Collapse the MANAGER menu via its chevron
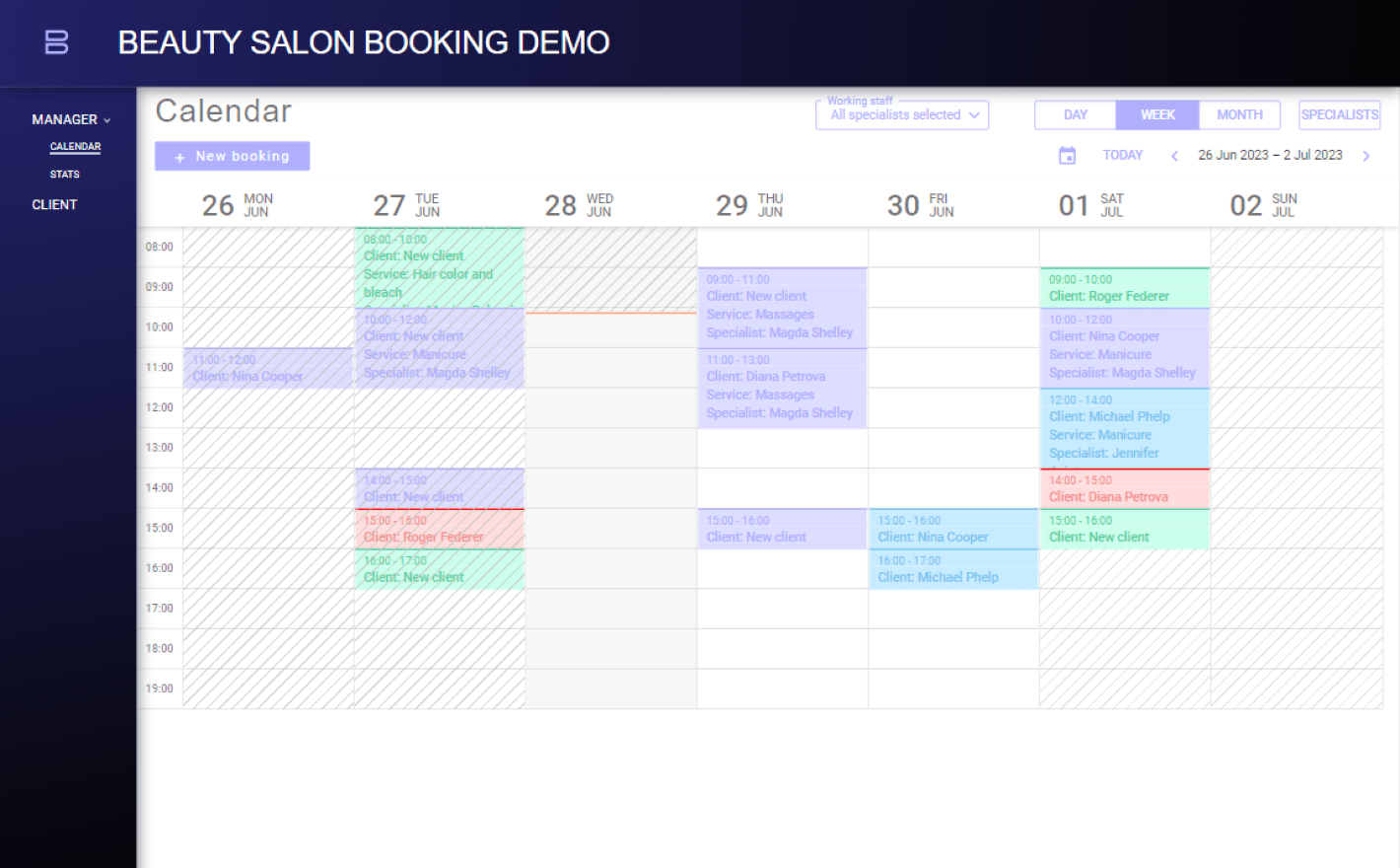 tap(106, 118)
